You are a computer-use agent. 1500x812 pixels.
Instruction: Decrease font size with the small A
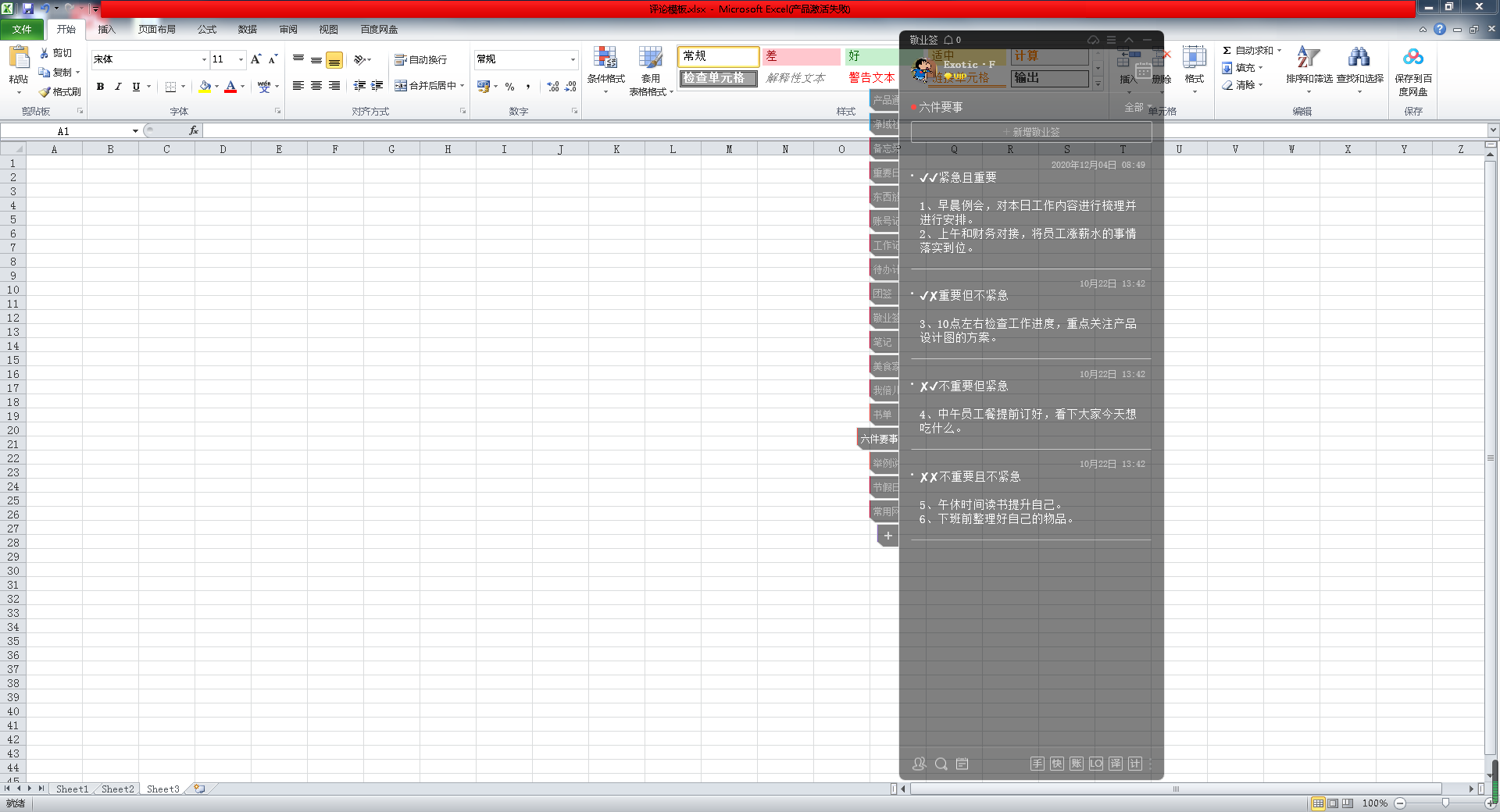click(273, 59)
